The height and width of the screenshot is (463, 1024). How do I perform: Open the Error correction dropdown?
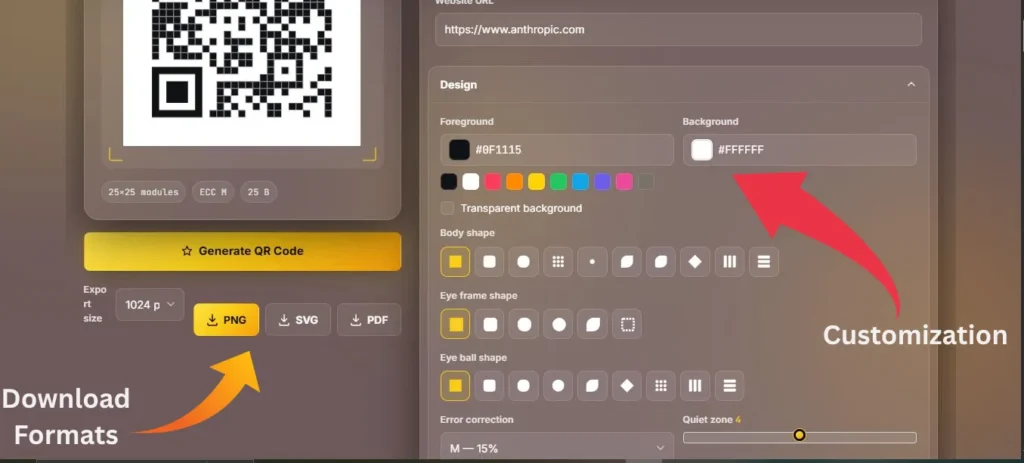point(557,448)
